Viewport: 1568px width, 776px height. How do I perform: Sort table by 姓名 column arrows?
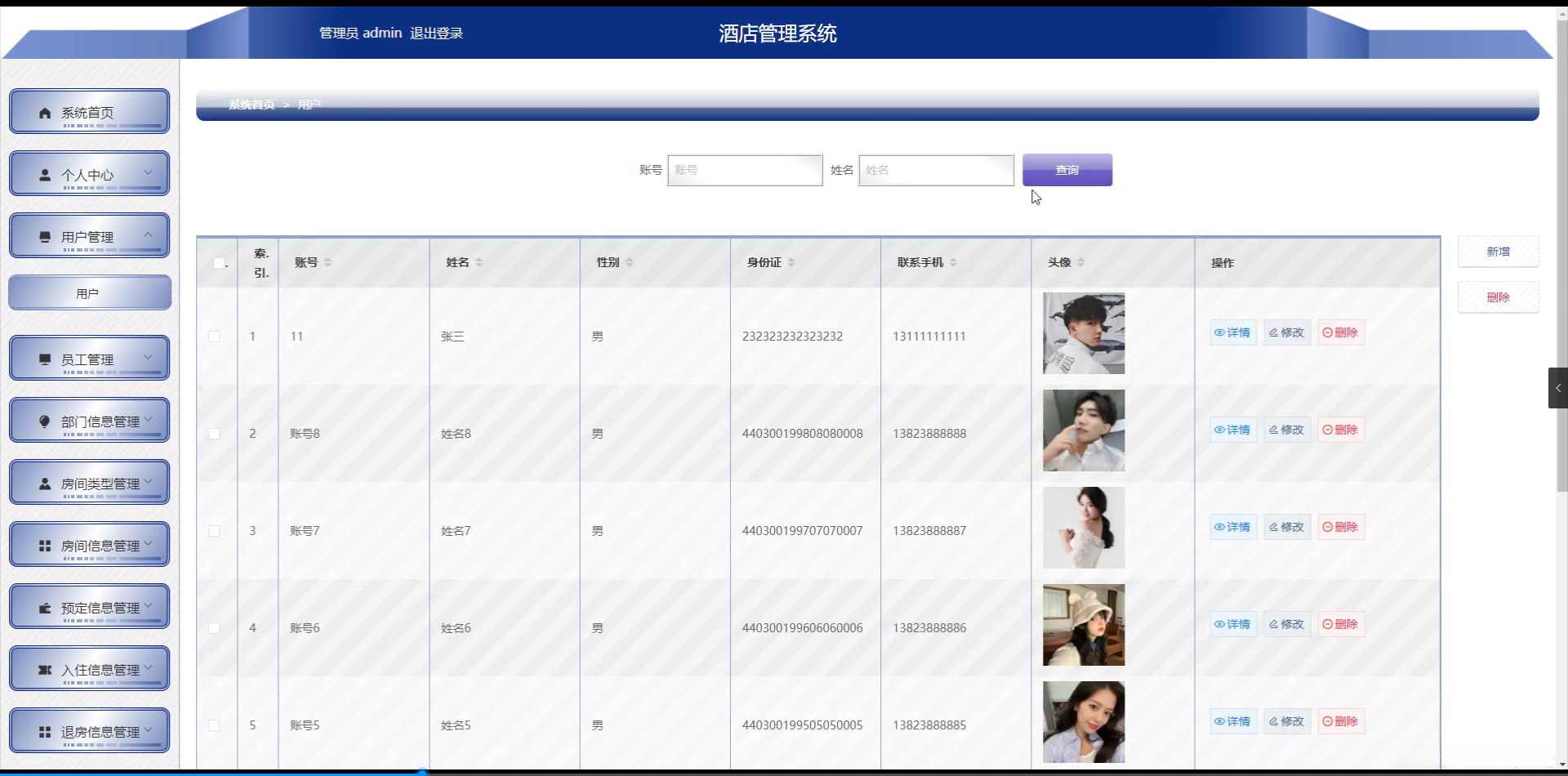pos(479,262)
